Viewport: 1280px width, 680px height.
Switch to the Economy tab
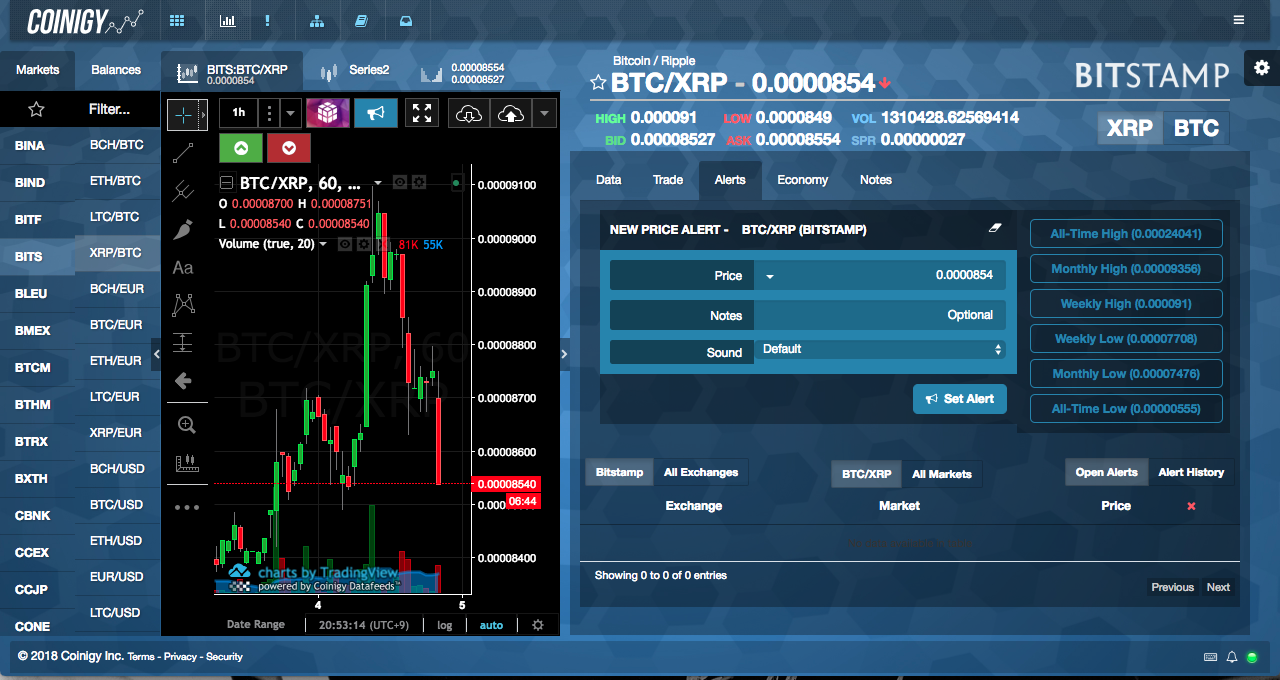(x=803, y=180)
